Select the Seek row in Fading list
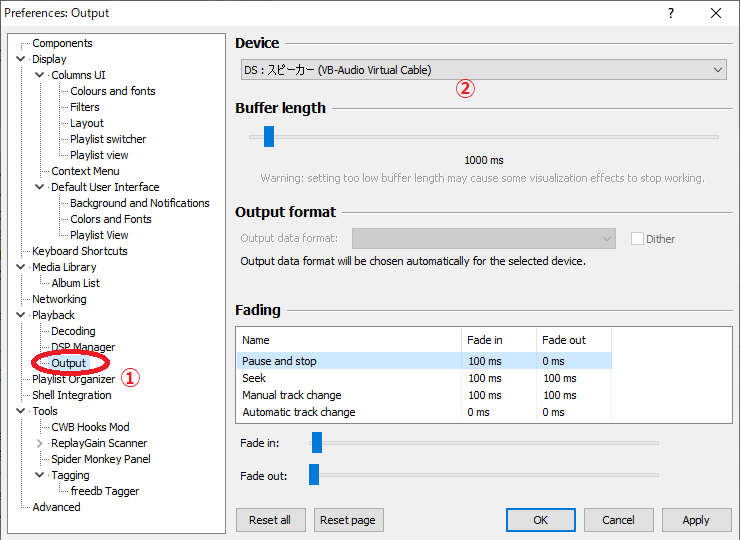This screenshot has height=540, width=740. click(424, 378)
